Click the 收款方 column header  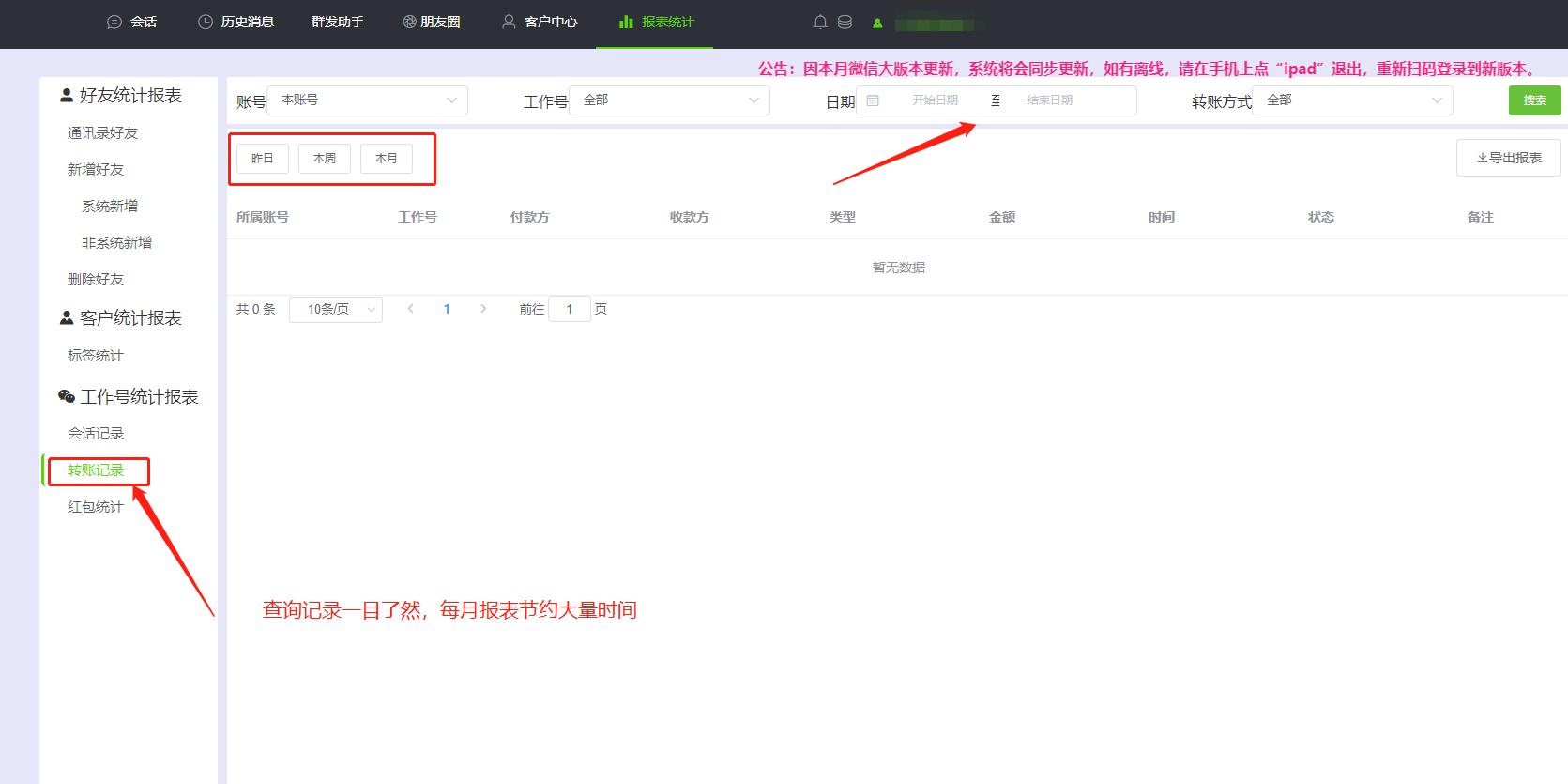(x=690, y=217)
